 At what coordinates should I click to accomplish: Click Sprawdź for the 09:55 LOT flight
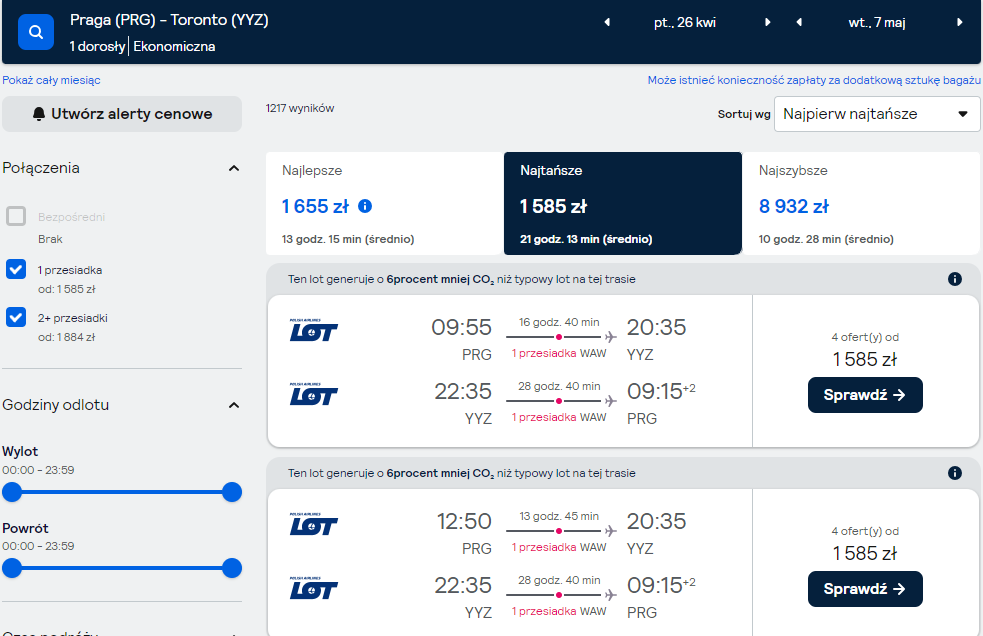(865, 395)
